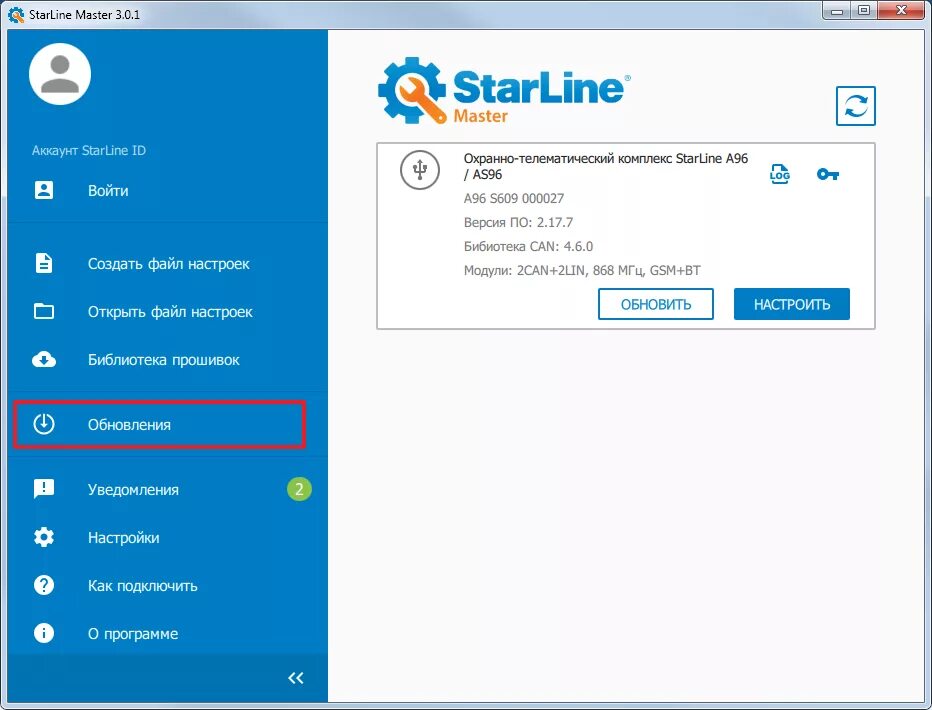Click the key icon on device card
932x710 pixels.
827,174
